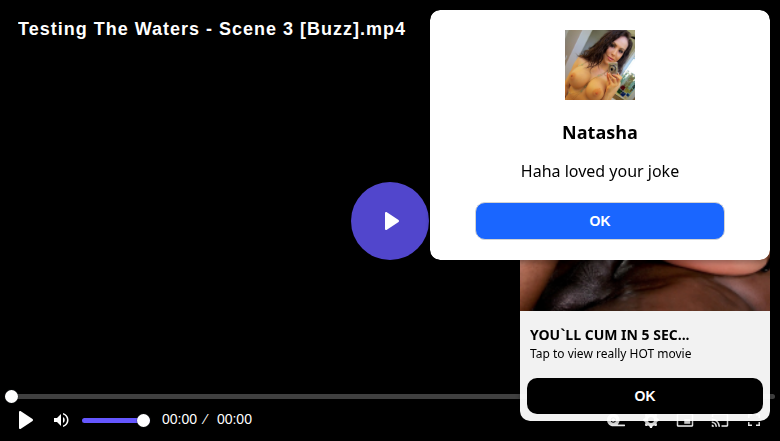Image resolution: width=780 pixels, height=441 pixels.
Task: Click the "Tap to view really HOT movie" text
Action: pyautogui.click(x=610, y=353)
